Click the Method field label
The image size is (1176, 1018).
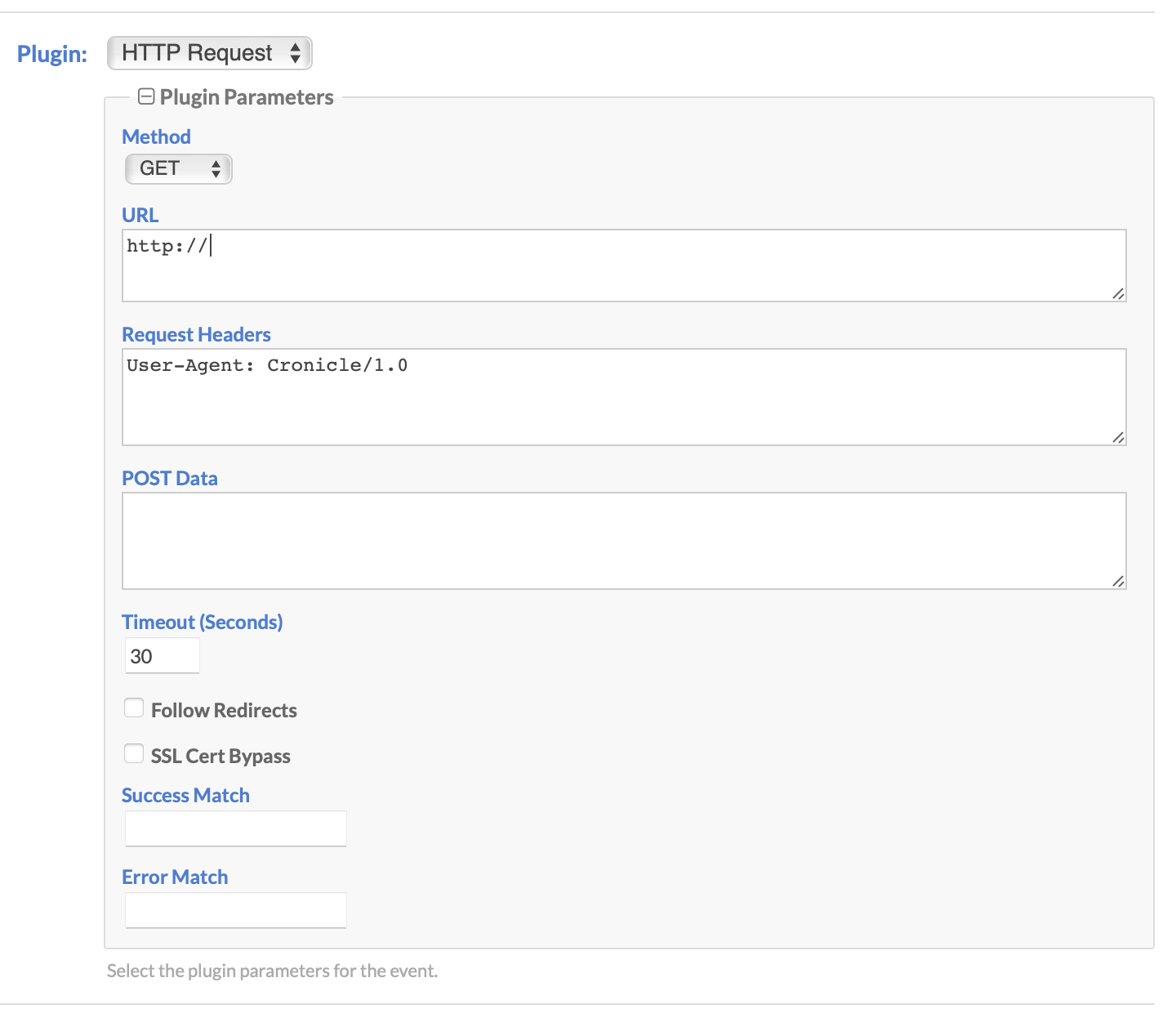tap(156, 136)
